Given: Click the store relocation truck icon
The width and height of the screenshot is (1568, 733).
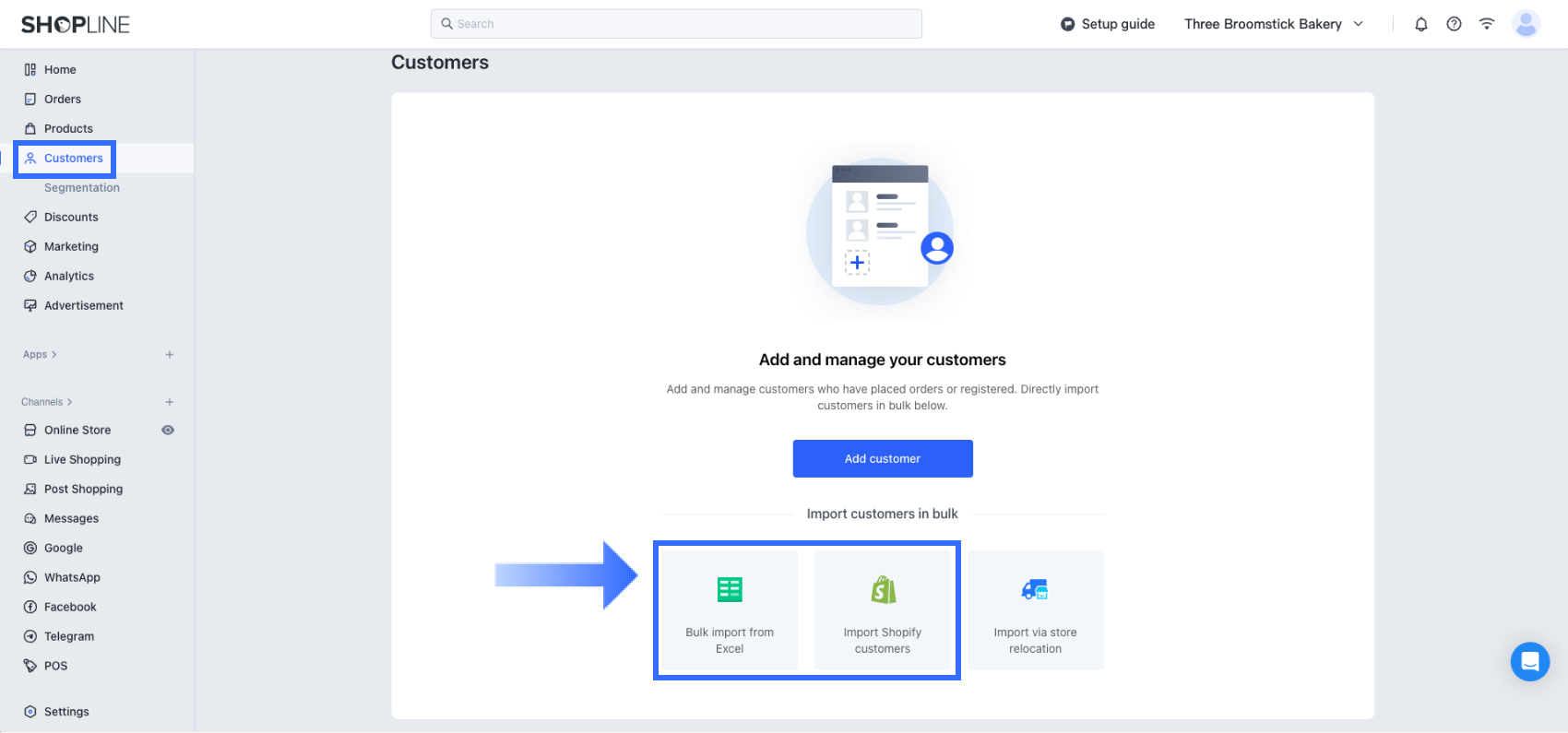Looking at the screenshot, I should (x=1035, y=589).
